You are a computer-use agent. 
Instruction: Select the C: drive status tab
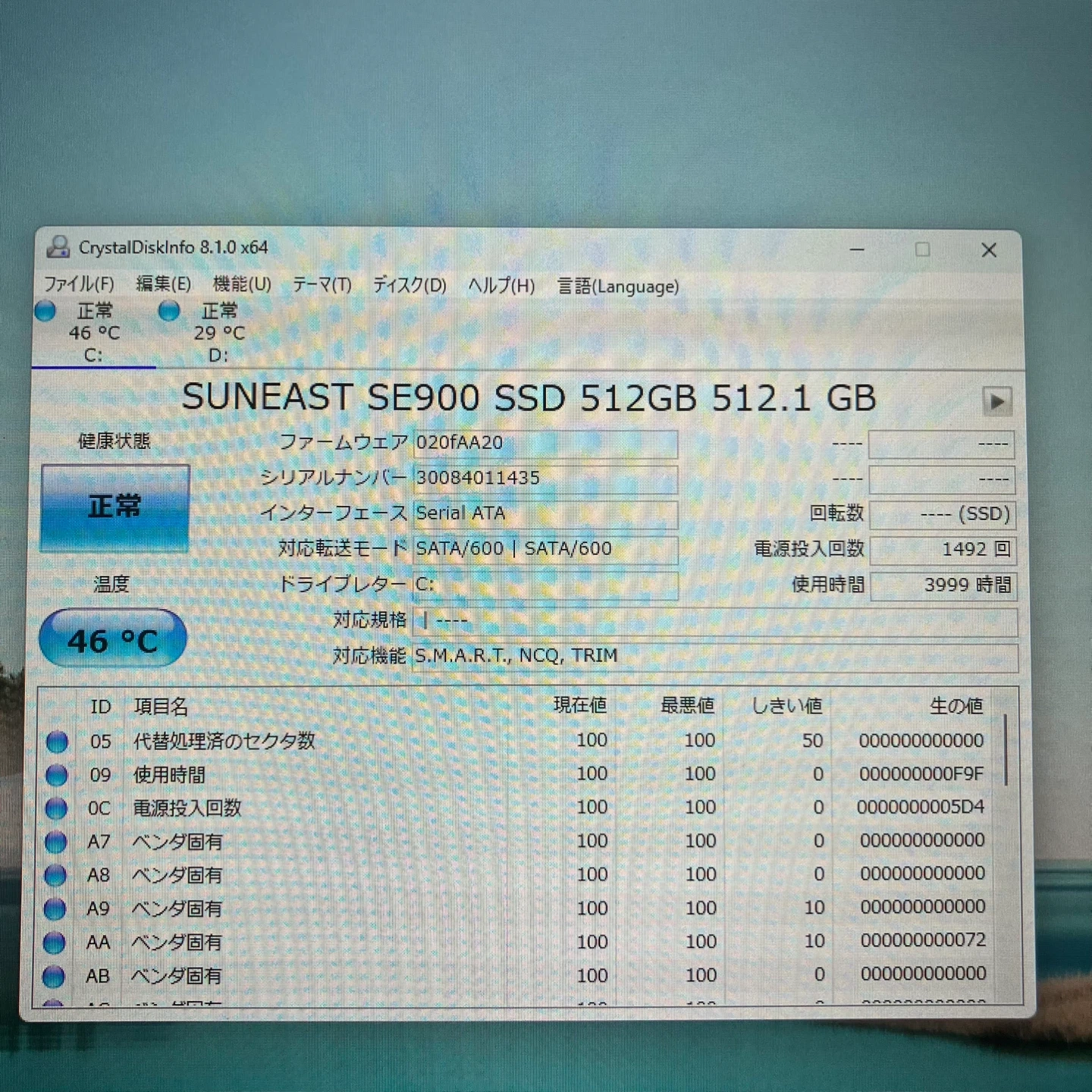93,333
